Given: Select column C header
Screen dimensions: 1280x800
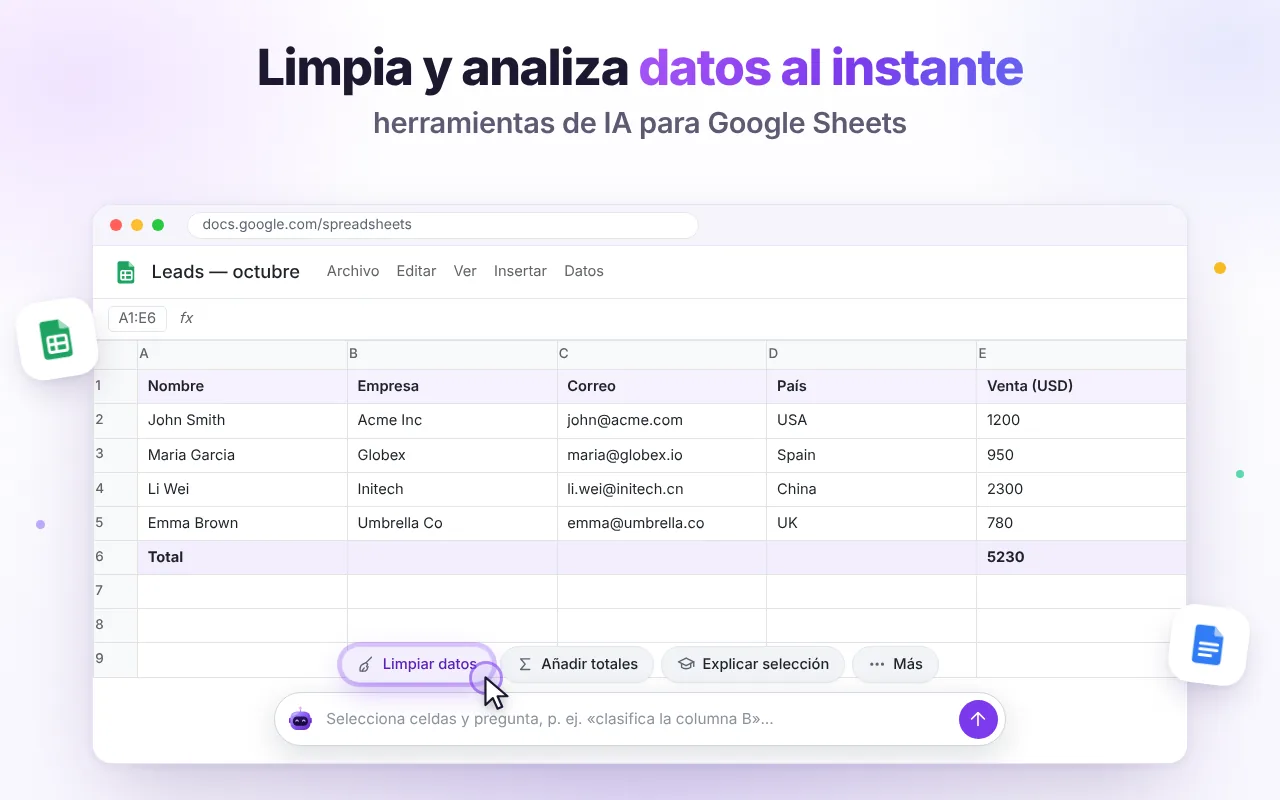Looking at the screenshot, I should (x=662, y=354).
